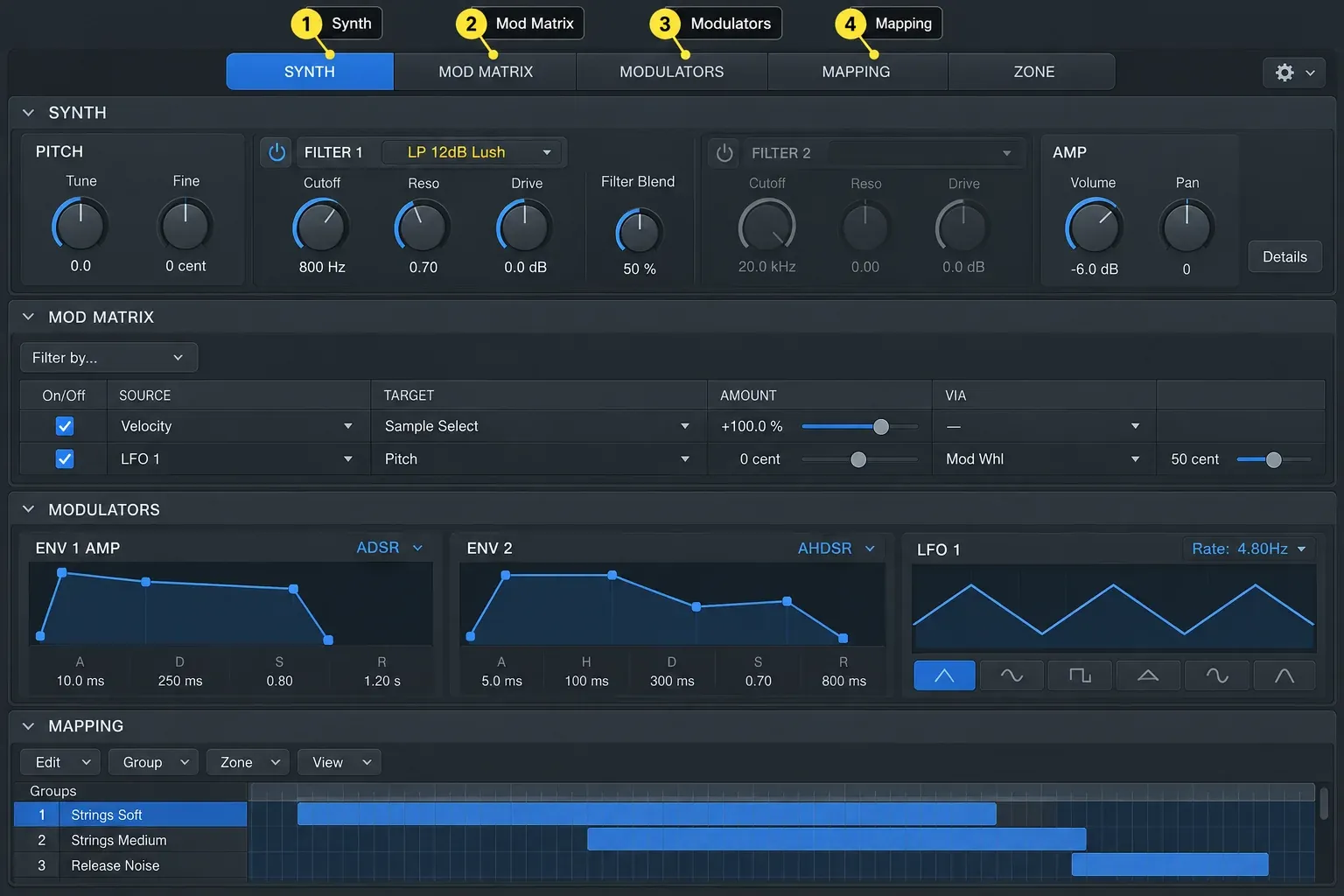
Task: Open the Sample Select target dropdown
Action: tap(538, 426)
